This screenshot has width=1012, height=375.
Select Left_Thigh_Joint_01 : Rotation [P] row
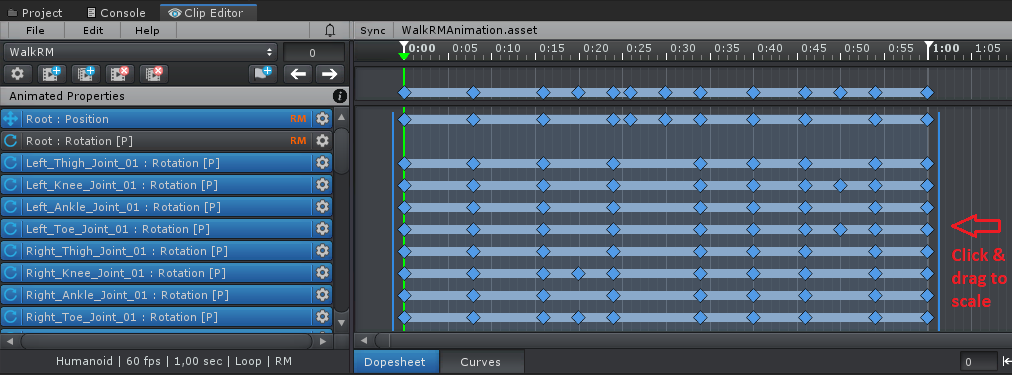coord(167,163)
